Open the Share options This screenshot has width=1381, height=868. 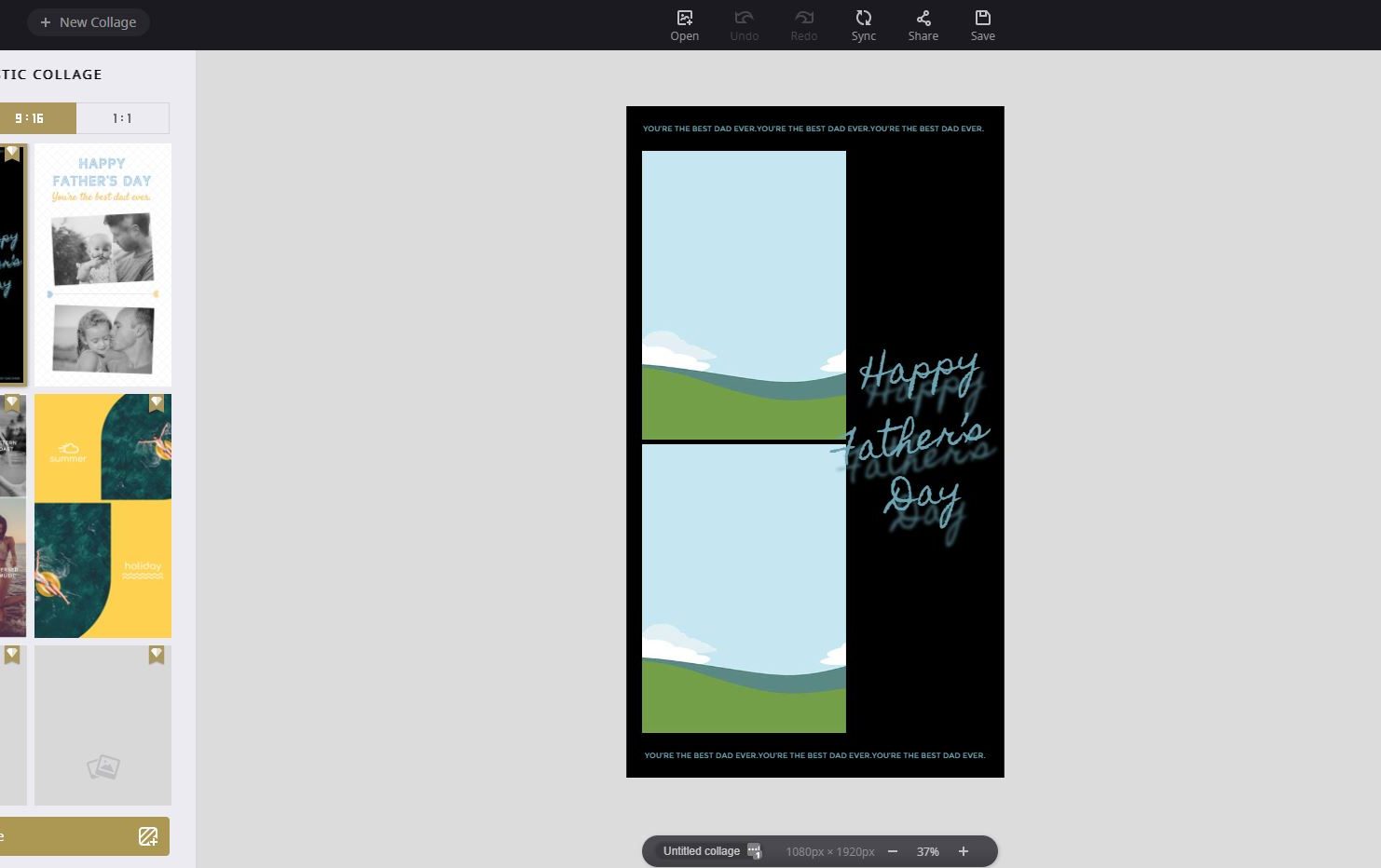[x=923, y=19]
